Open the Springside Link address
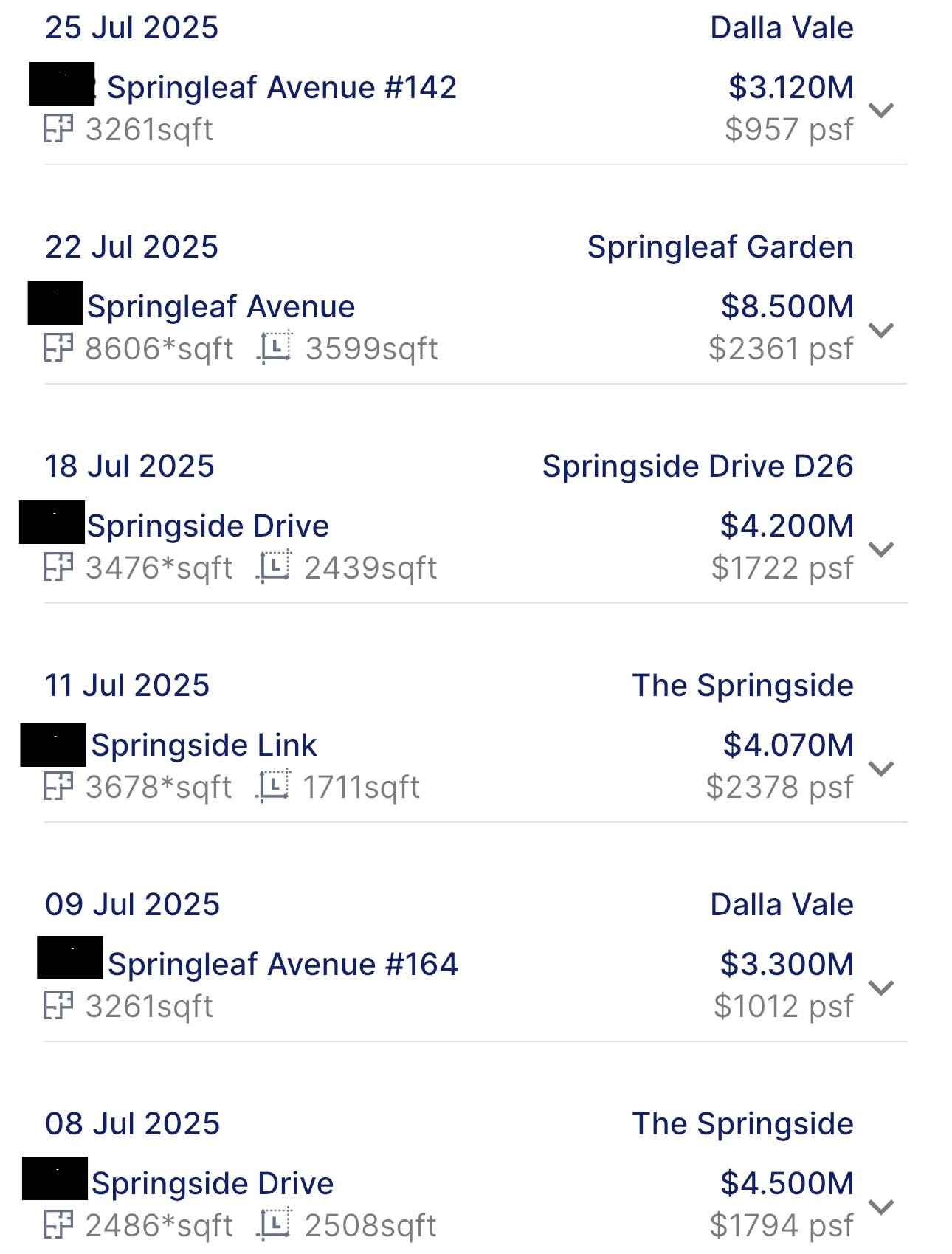 tap(204, 745)
